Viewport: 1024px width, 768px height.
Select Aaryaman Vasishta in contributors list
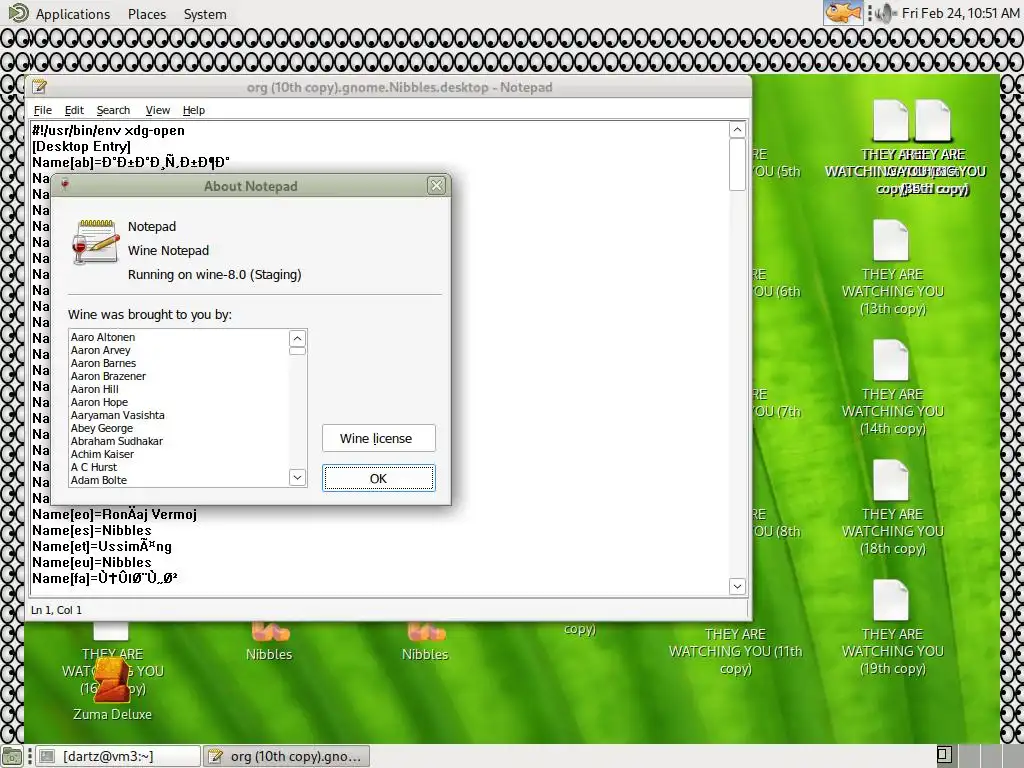(x=118, y=415)
